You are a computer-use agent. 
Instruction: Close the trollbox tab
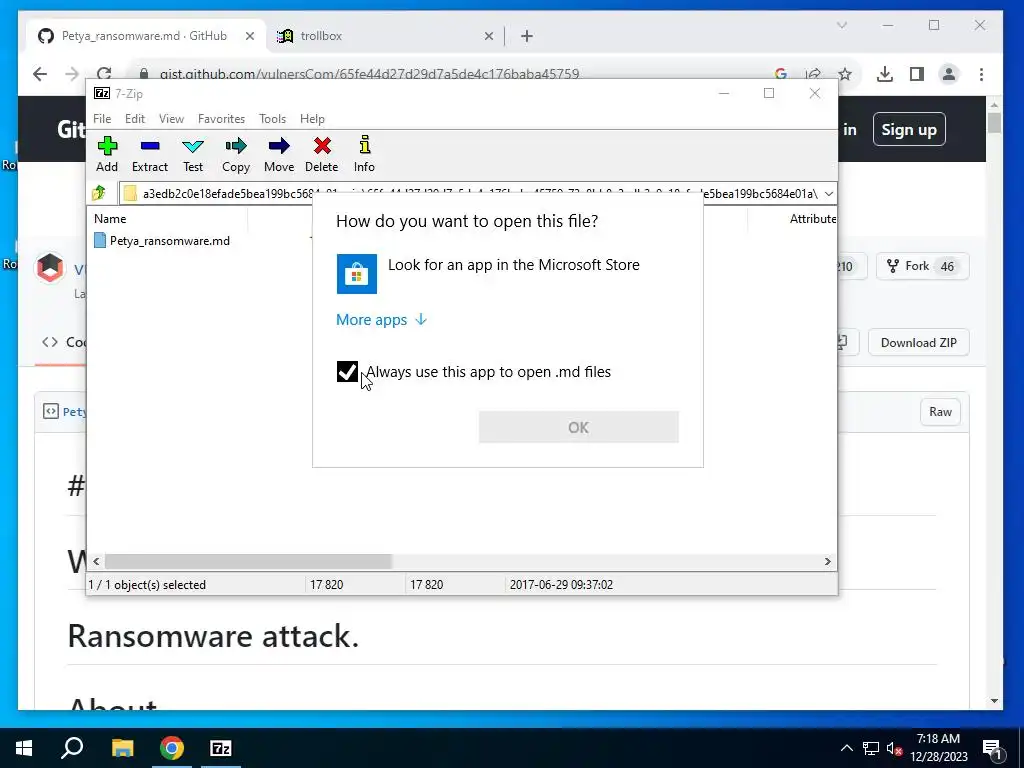pyautogui.click(x=488, y=36)
